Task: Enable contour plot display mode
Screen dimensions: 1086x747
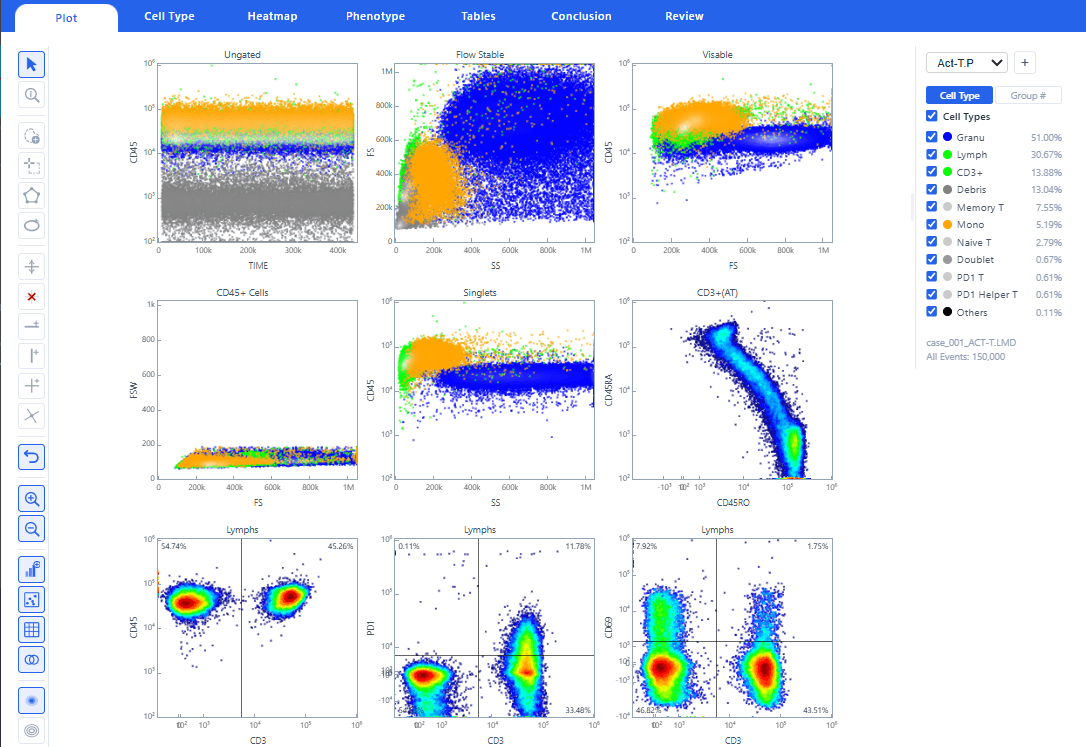Action: (31, 730)
